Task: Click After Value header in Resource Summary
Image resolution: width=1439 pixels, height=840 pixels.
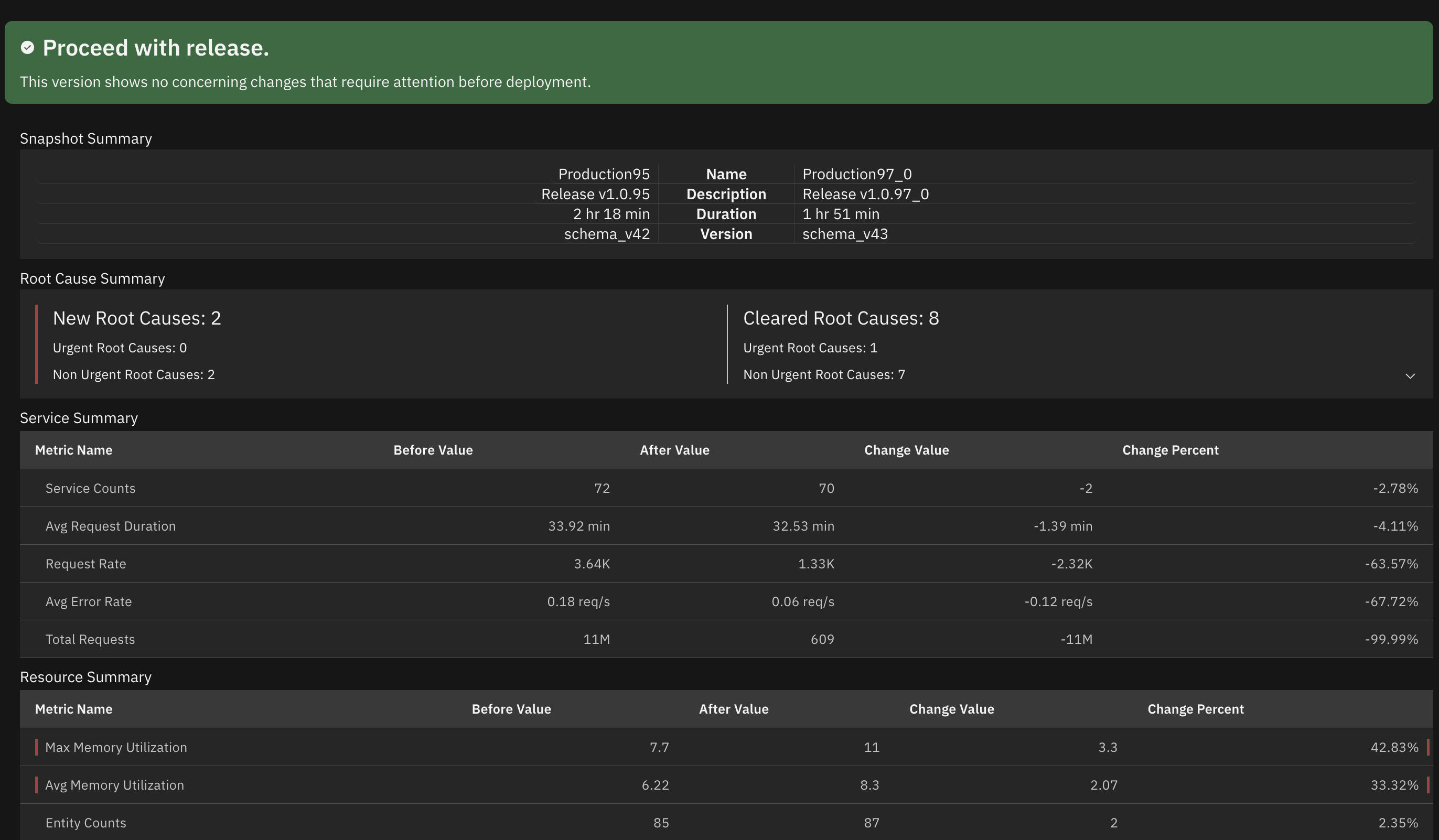Action: 733,709
